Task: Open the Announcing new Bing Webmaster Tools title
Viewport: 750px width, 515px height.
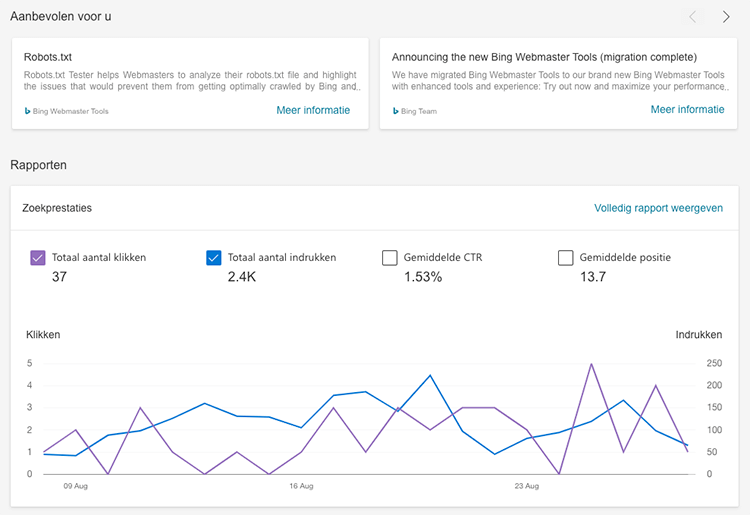Action: click(544, 57)
